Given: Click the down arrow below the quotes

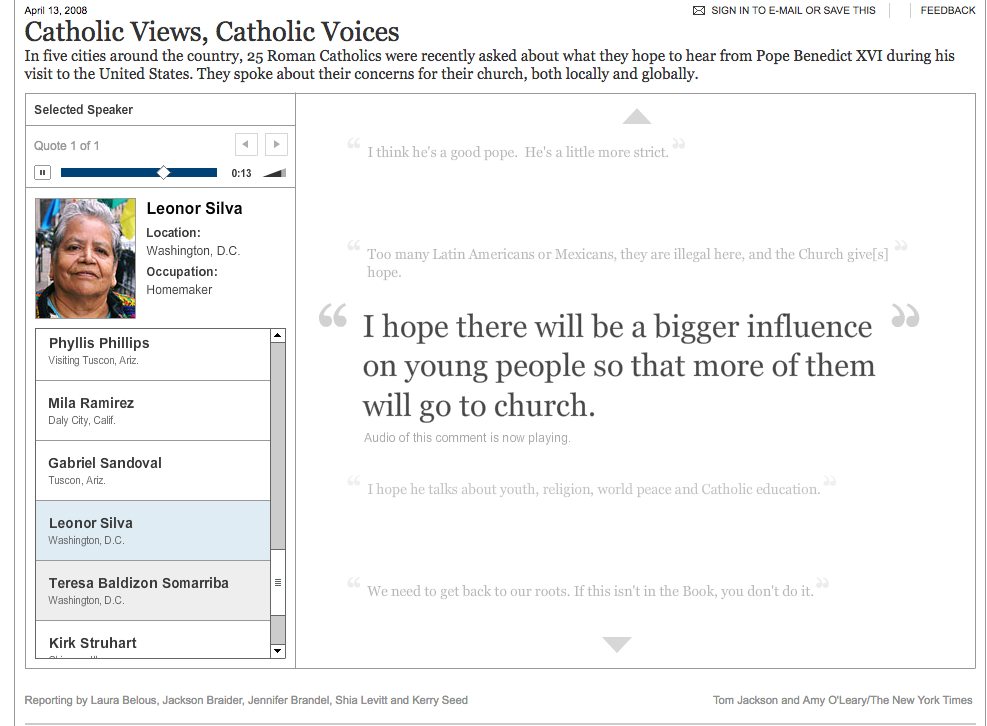Looking at the screenshot, I should pos(617,645).
